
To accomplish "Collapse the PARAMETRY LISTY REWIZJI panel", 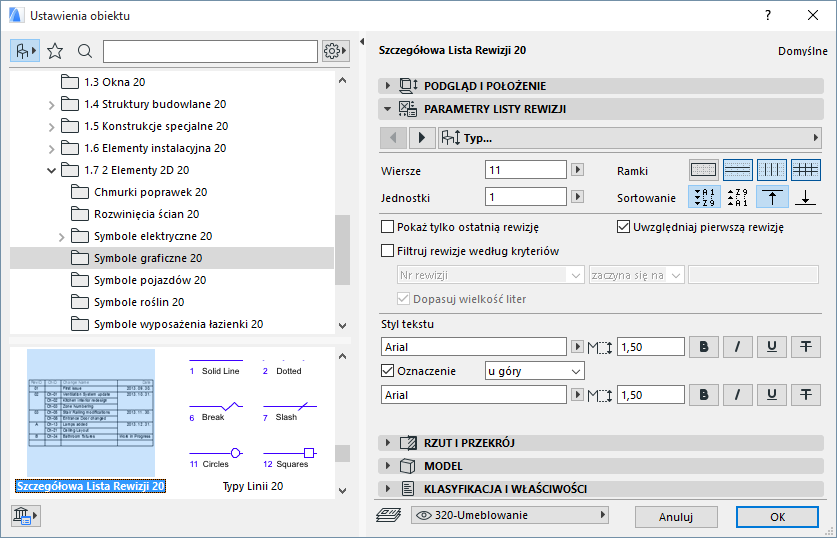I will (x=388, y=109).
